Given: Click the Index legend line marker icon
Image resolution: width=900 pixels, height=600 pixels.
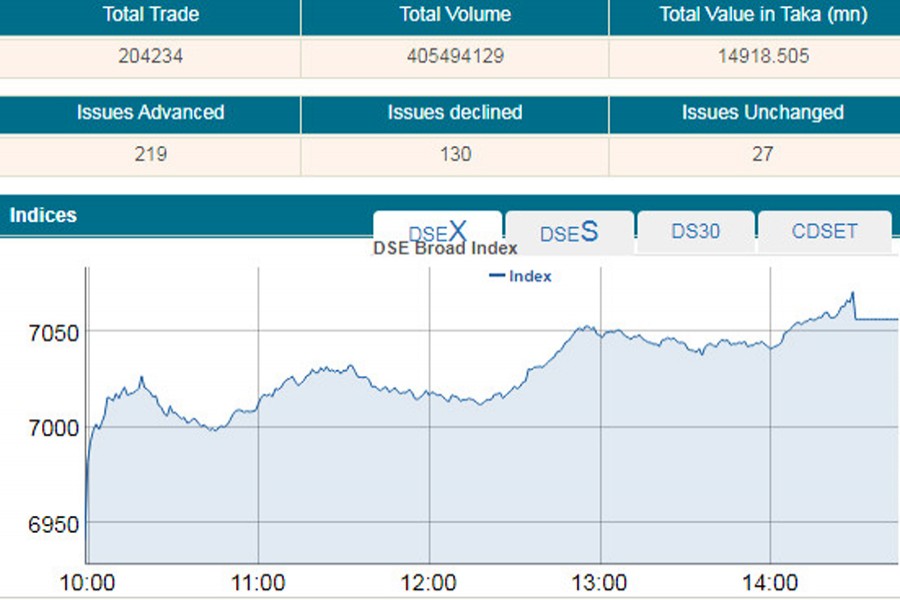Looking at the screenshot, I should (x=498, y=277).
